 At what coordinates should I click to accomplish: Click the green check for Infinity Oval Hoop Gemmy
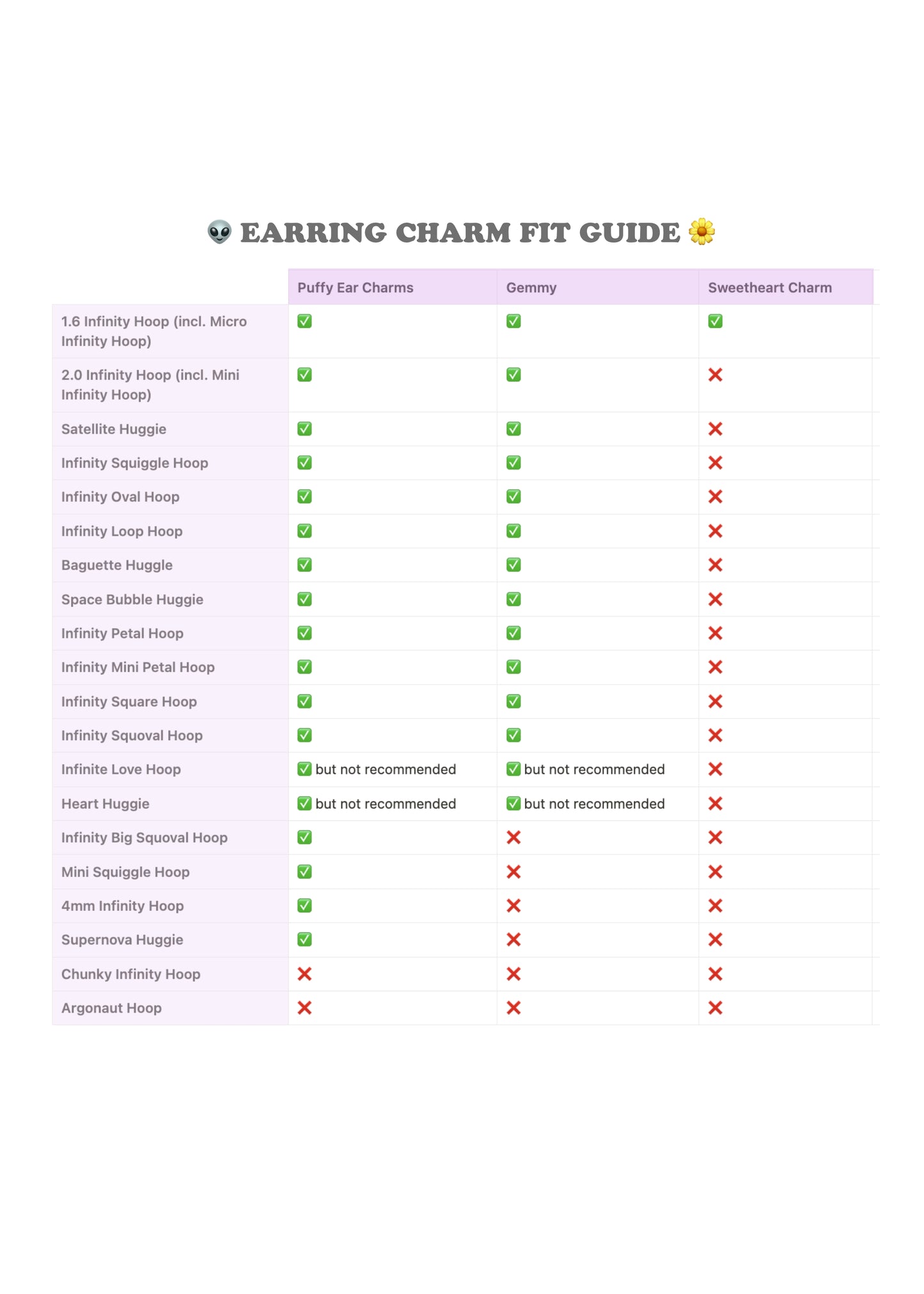(x=513, y=497)
